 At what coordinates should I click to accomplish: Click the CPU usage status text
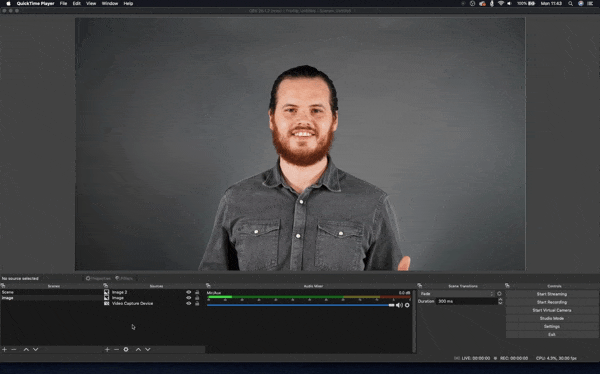click(x=556, y=358)
